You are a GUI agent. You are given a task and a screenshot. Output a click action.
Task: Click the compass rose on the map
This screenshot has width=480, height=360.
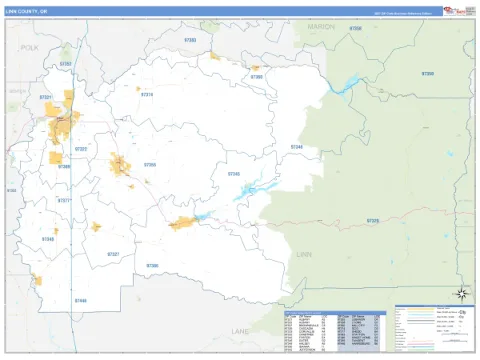pos(462,294)
